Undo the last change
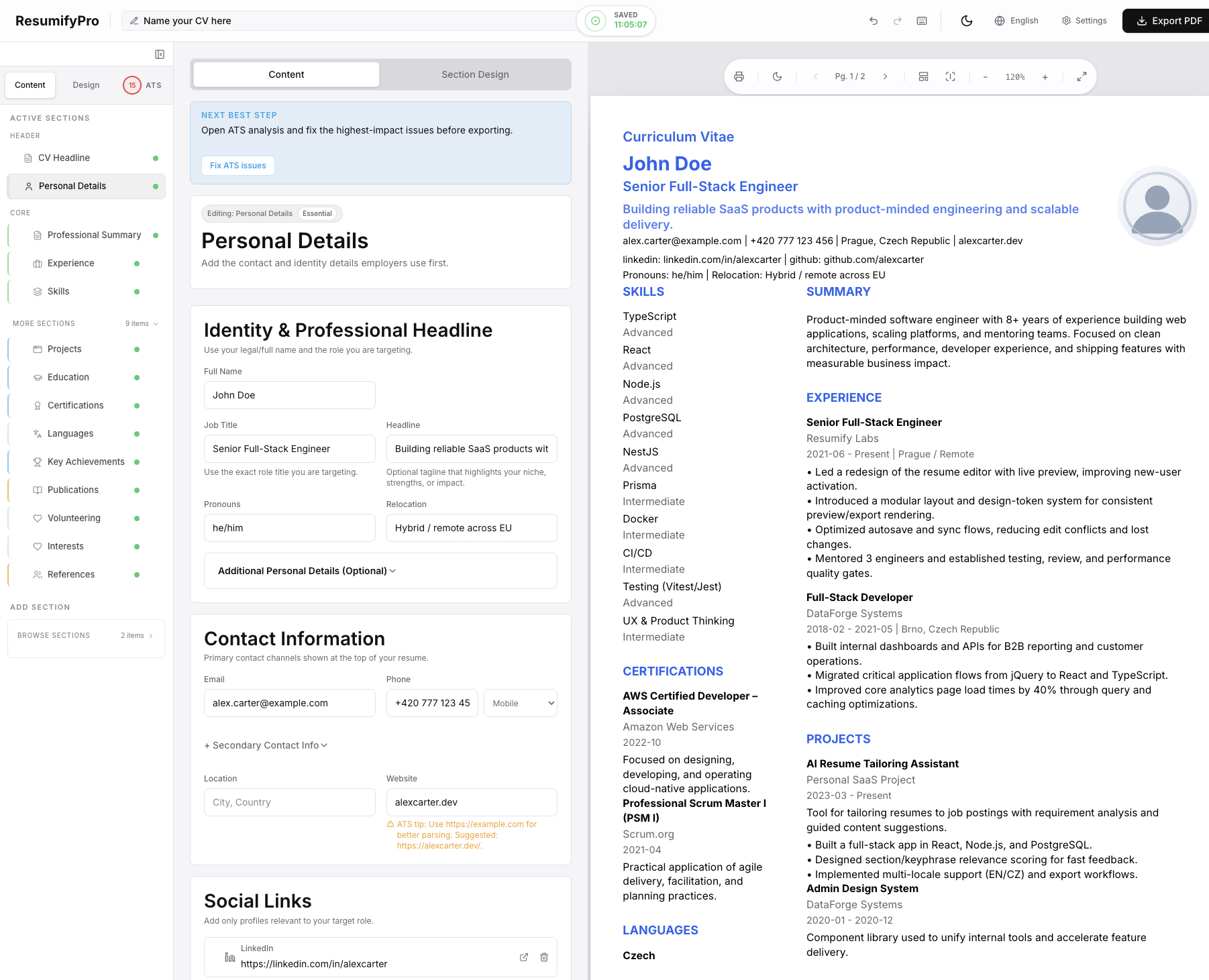The height and width of the screenshot is (980, 1209). [873, 21]
